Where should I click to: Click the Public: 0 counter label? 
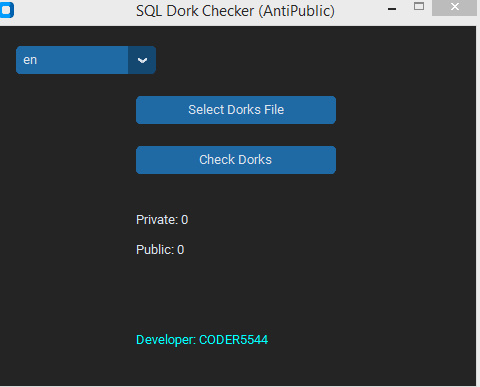click(160, 250)
